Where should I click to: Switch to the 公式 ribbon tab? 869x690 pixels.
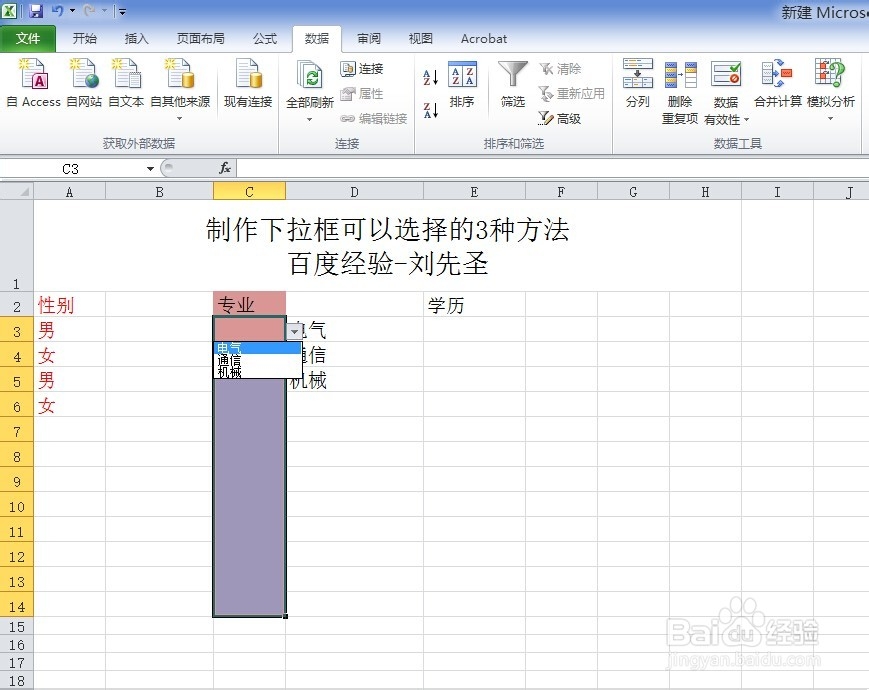264,38
